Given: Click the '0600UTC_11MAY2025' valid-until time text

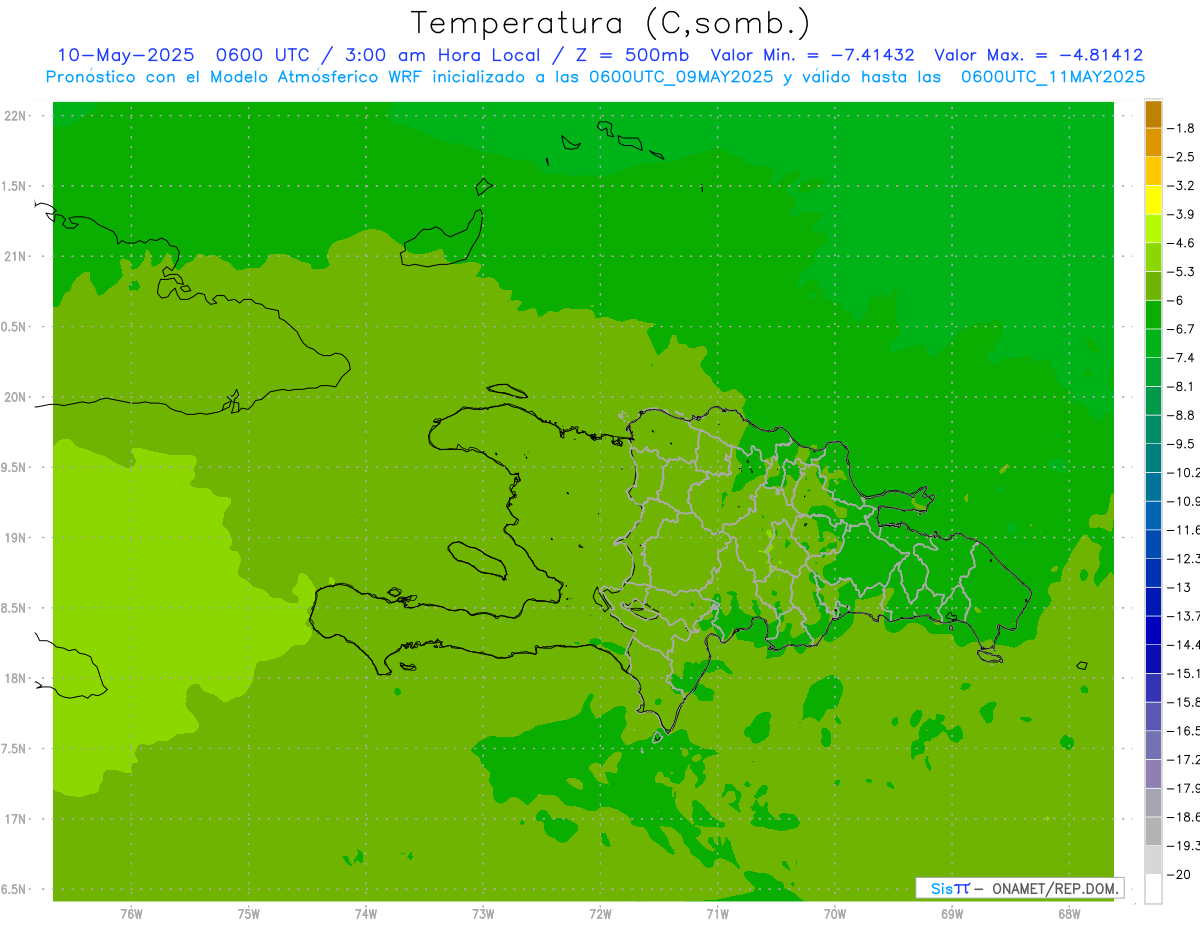Looking at the screenshot, I should click(1053, 77).
